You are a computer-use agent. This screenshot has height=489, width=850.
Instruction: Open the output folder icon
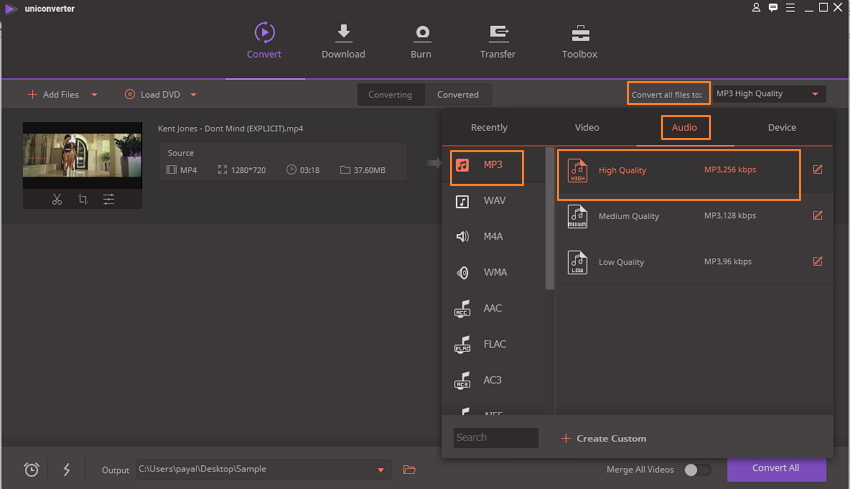[409, 469]
